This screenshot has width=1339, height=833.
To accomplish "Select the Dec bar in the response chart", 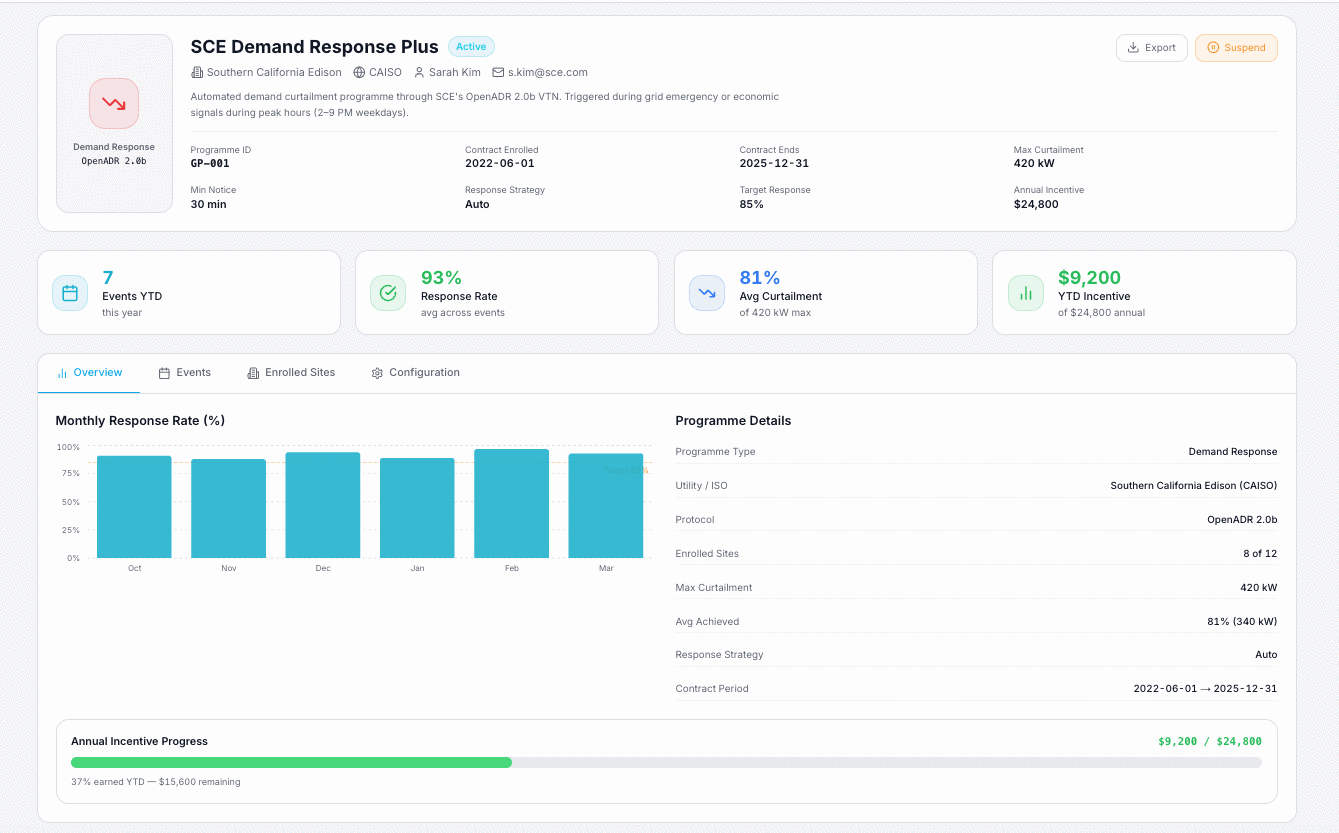I will pyautogui.click(x=323, y=505).
